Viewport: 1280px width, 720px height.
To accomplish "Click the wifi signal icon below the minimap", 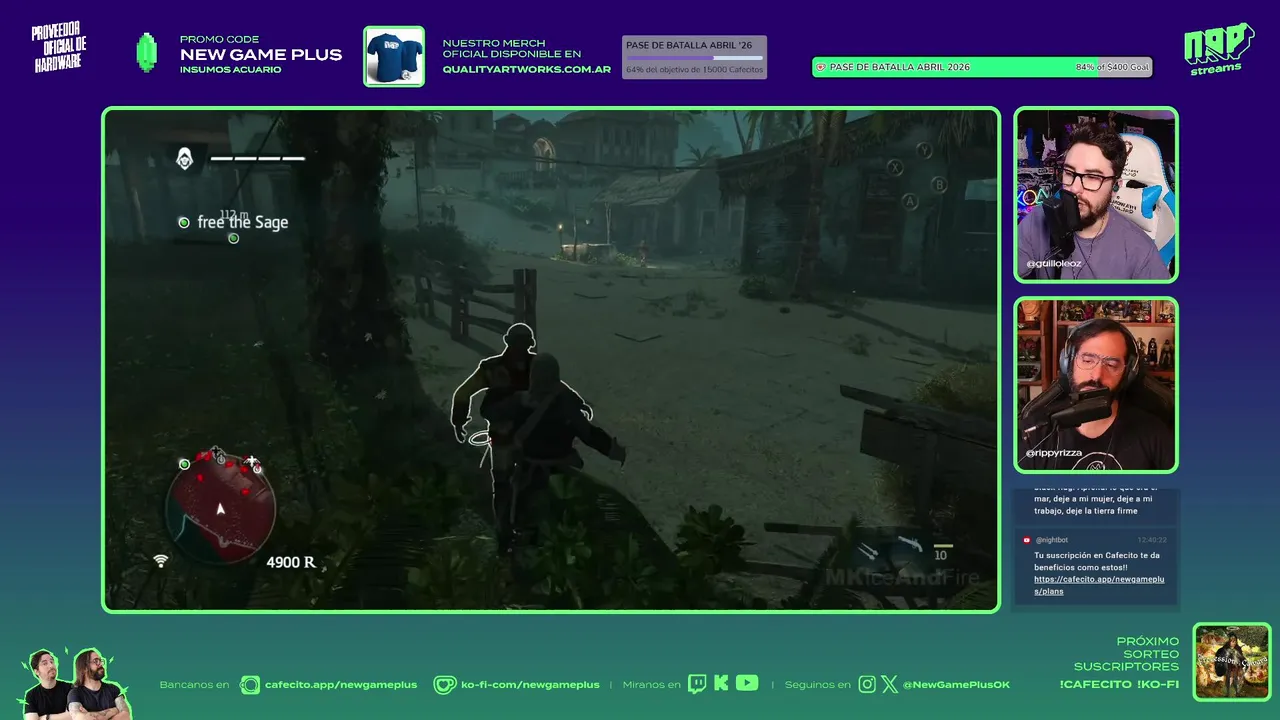I will pos(160,561).
